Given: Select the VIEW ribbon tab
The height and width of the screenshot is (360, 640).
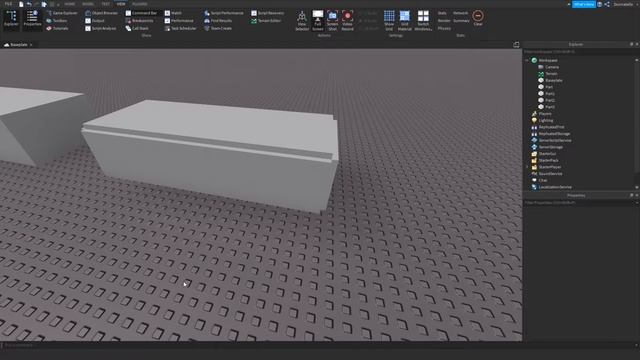Looking at the screenshot, I should pos(121,4).
